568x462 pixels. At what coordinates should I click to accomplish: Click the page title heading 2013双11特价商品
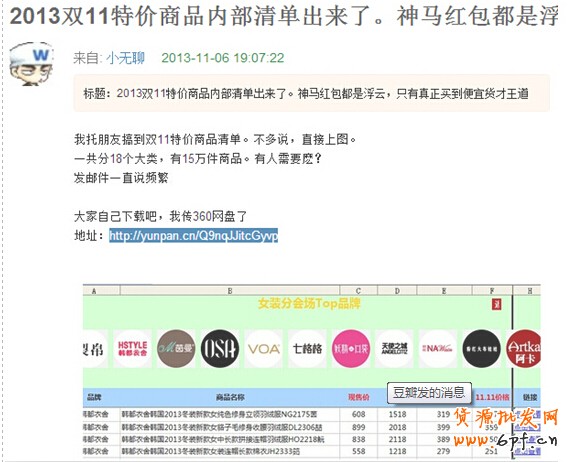(x=284, y=17)
